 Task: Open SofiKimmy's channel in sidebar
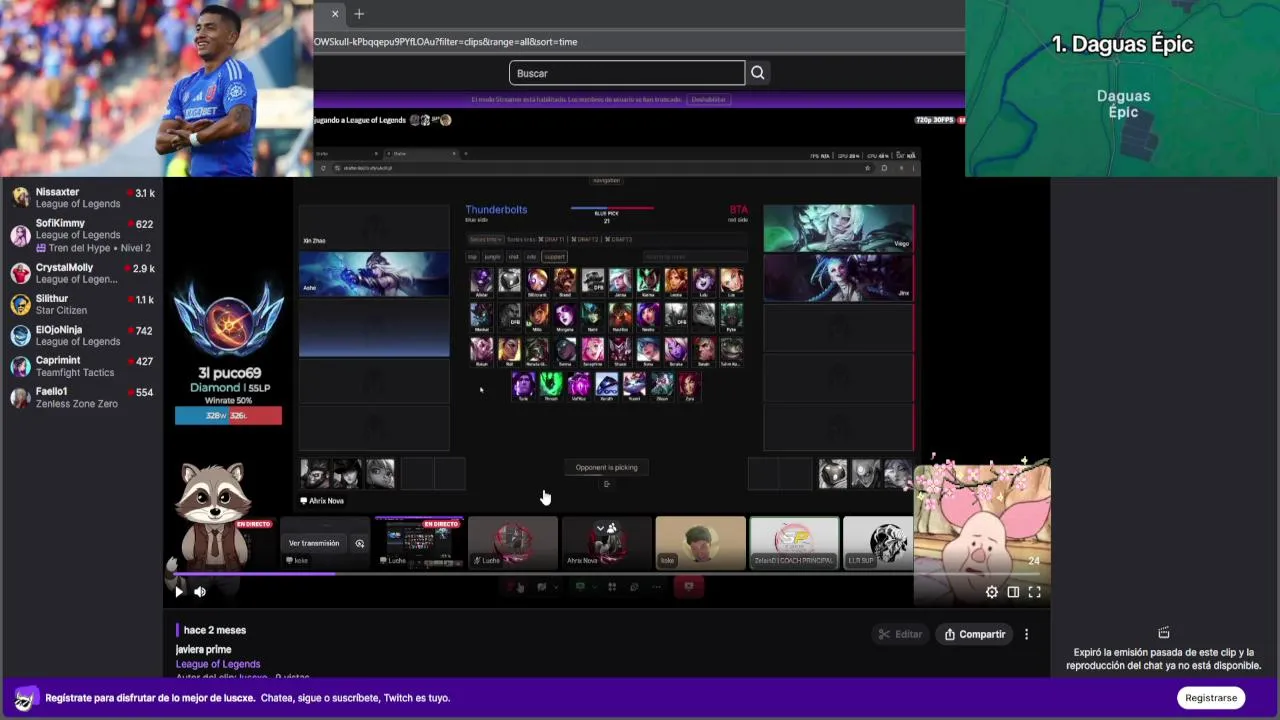[82, 235]
